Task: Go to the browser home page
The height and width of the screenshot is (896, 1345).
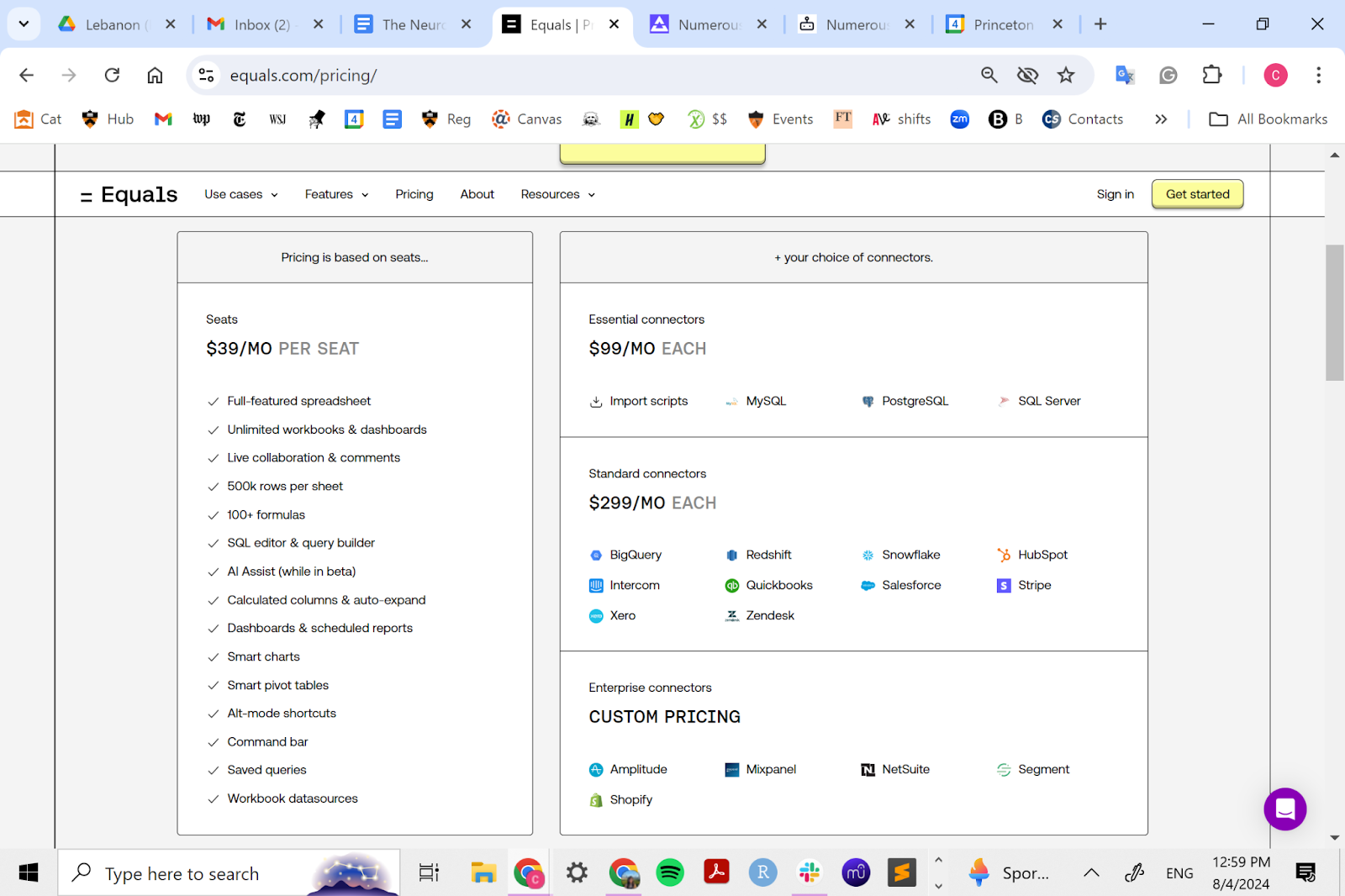Action: (155, 76)
